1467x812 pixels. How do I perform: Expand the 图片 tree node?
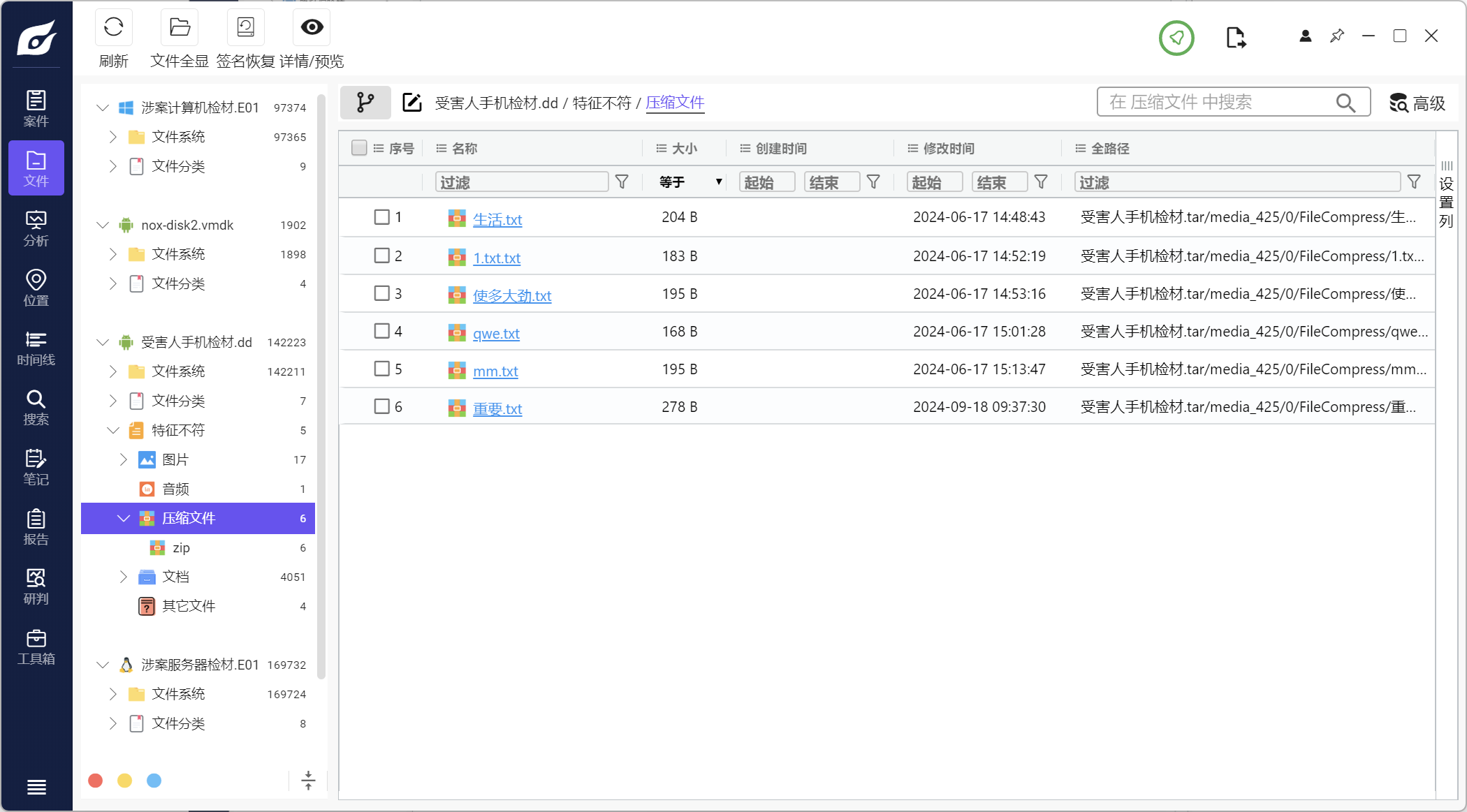point(124,459)
